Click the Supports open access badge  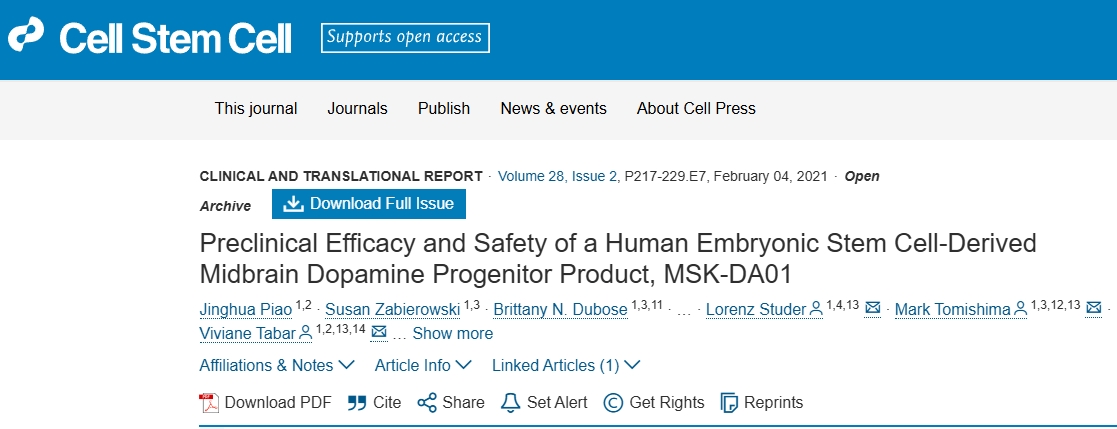pyautogui.click(x=405, y=38)
